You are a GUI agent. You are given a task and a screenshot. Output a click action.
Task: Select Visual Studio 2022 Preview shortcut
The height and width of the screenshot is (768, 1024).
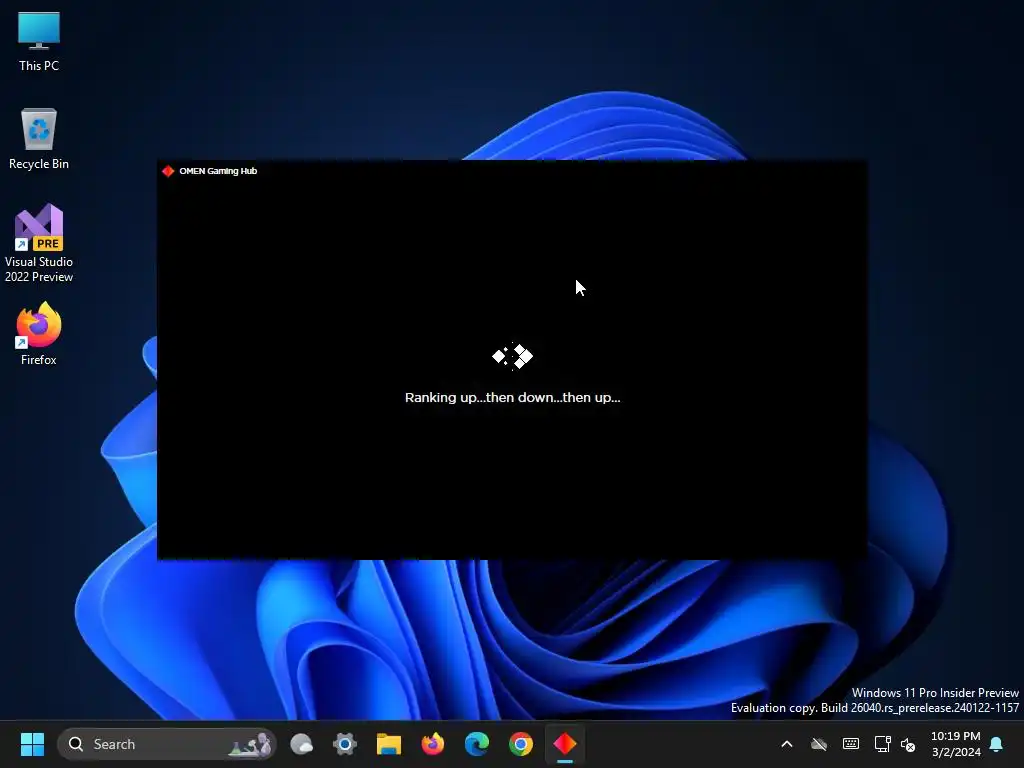click(39, 243)
